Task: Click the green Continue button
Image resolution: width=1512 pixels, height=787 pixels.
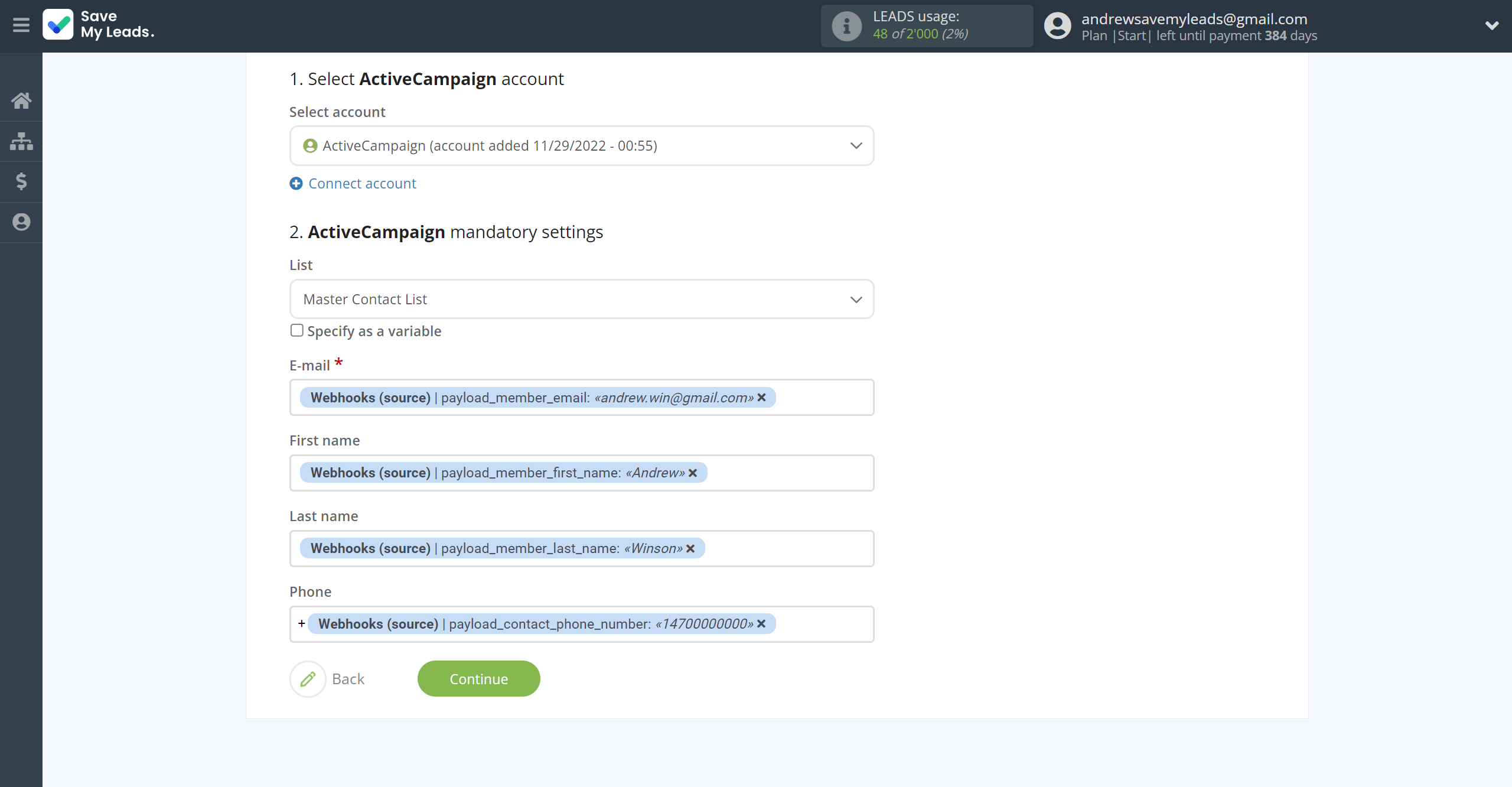Action: [x=478, y=679]
